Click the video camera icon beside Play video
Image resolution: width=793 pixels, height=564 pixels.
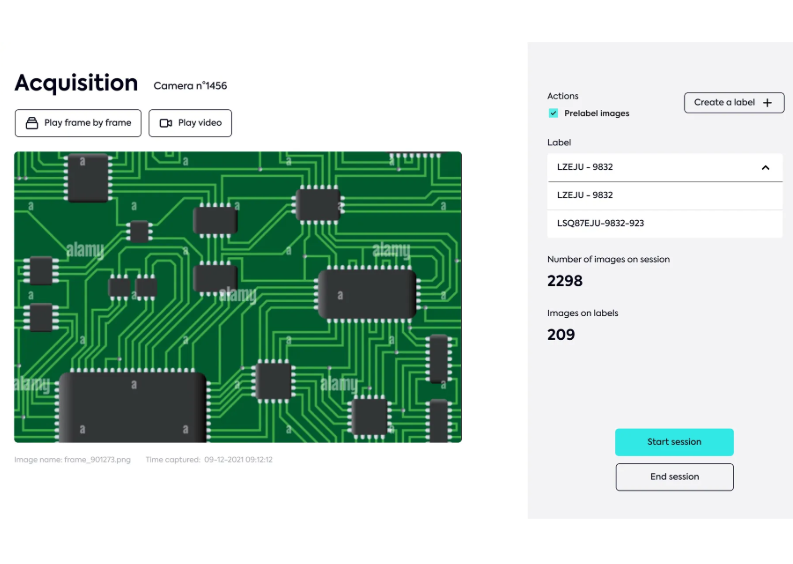pyautogui.click(x=166, y=123)
